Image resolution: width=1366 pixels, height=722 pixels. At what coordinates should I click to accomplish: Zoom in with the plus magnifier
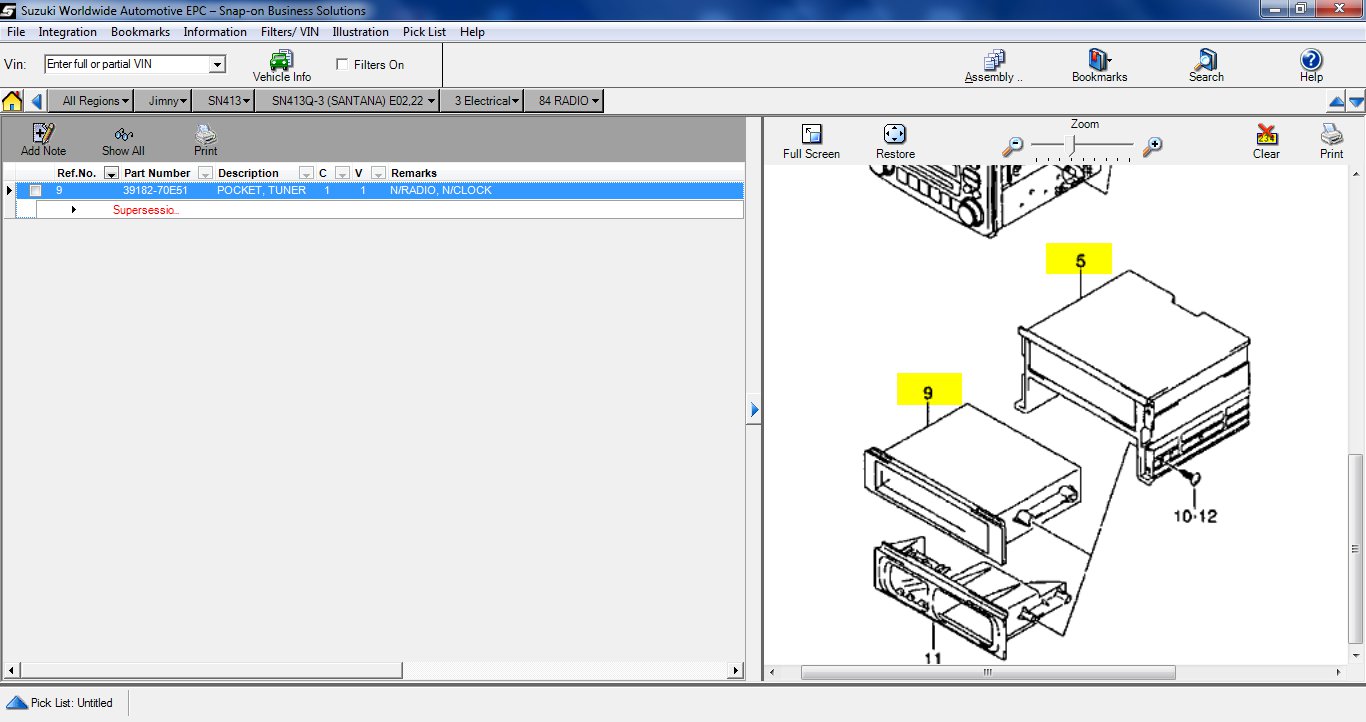[1152, 146]
